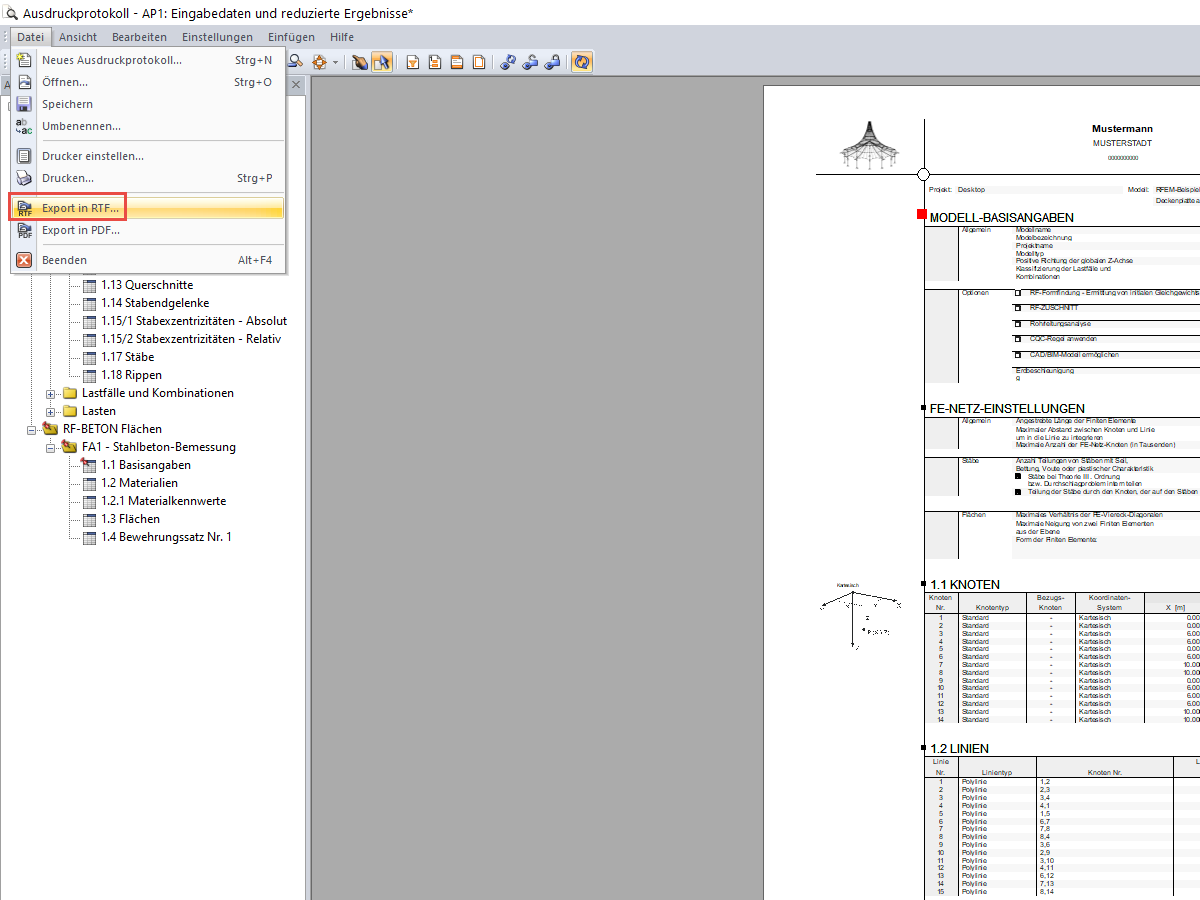Expand the Lastfälle und Kombinationen node

pos(51,392)
